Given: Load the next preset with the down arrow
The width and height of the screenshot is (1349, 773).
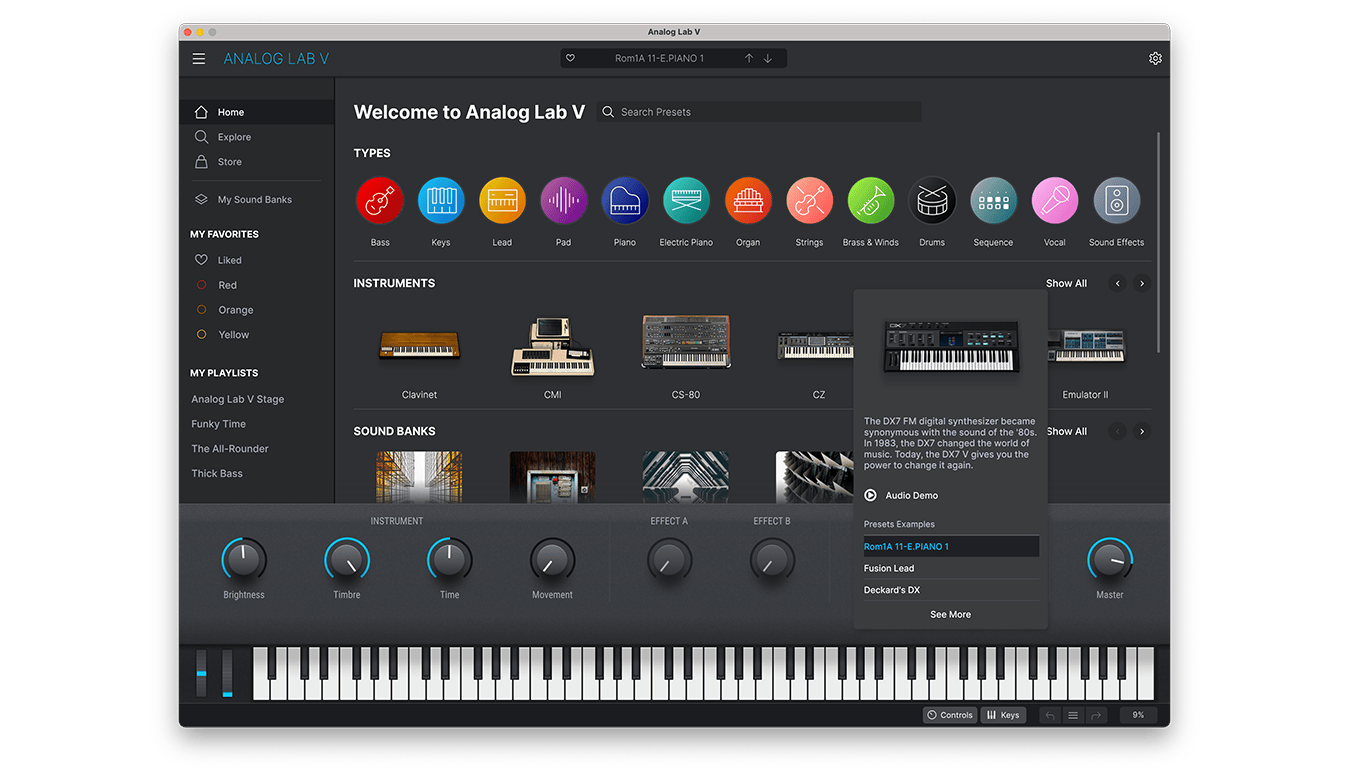Looking at the screenshot, I should [768, 57].
